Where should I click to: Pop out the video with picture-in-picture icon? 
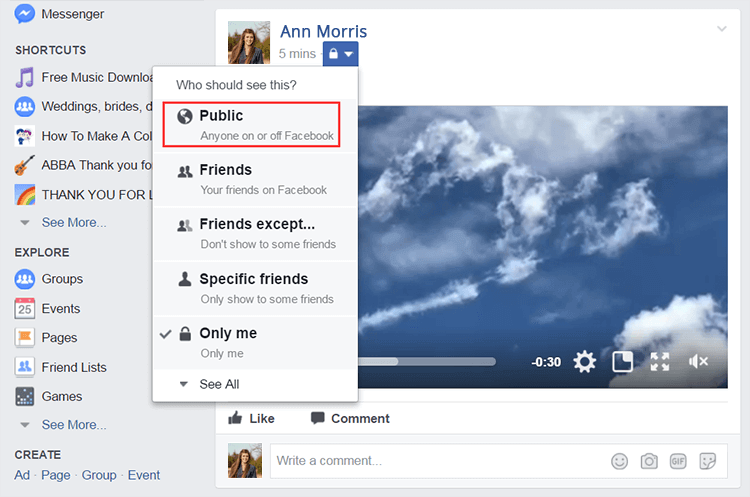pos(622,362)
